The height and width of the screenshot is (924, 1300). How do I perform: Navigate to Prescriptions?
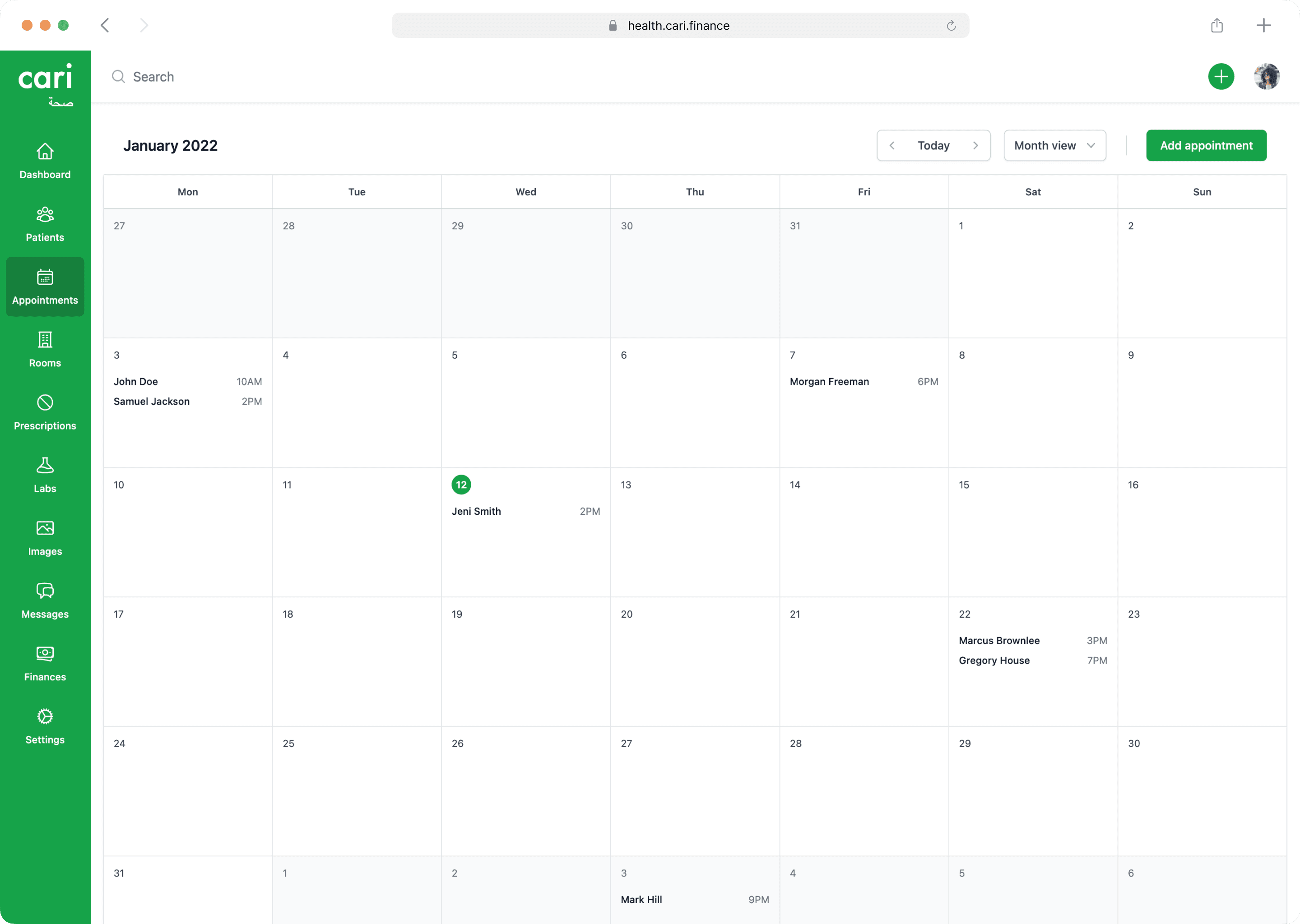44,411
